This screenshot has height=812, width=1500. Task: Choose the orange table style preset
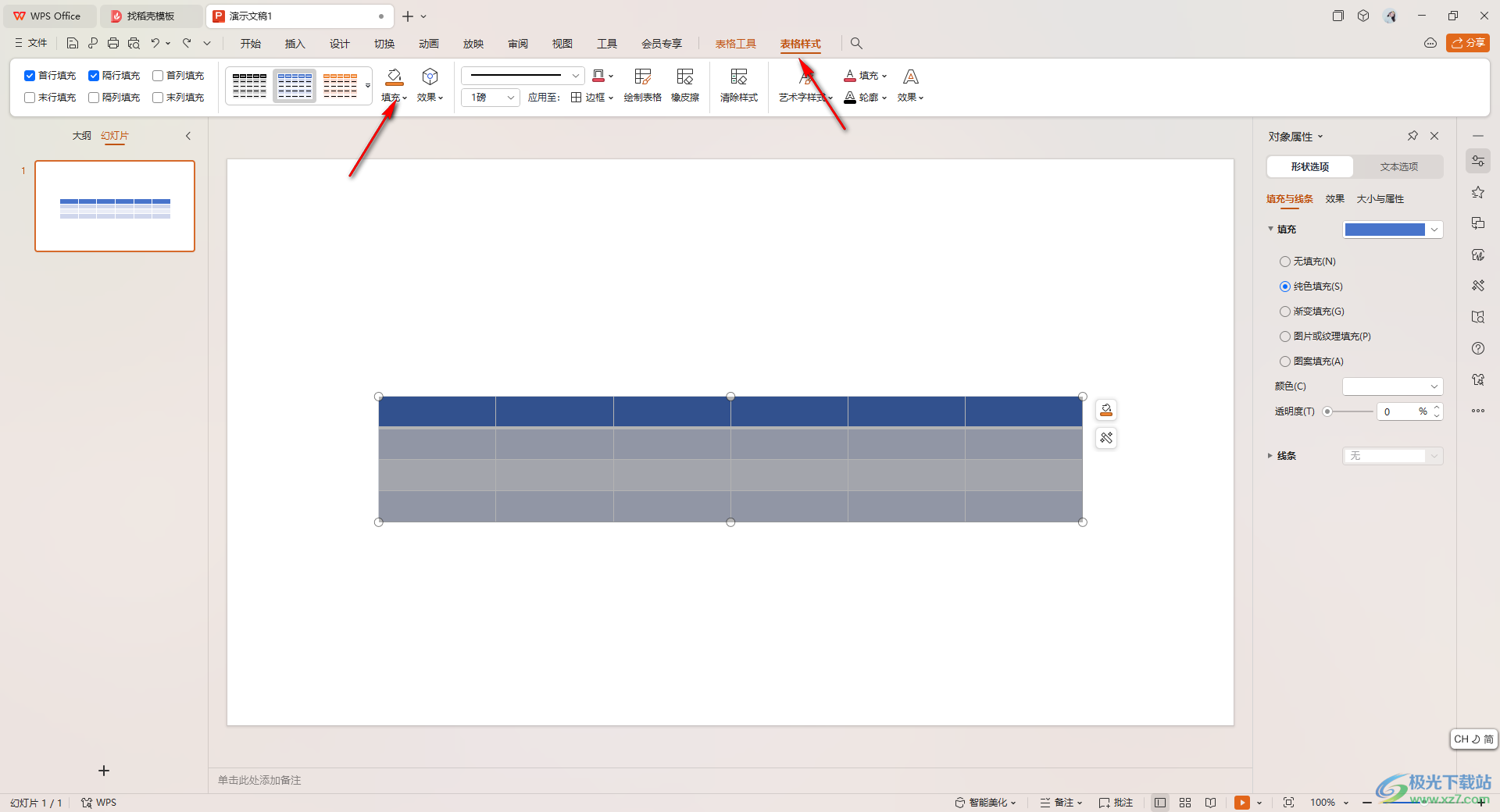click(x=341, y=86)
